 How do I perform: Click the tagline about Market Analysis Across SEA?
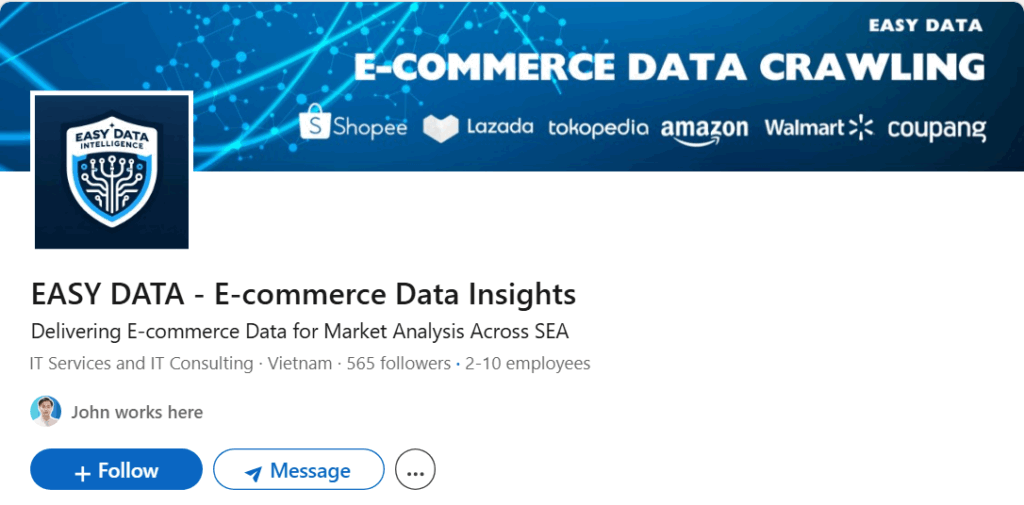(x=300, y=332)
